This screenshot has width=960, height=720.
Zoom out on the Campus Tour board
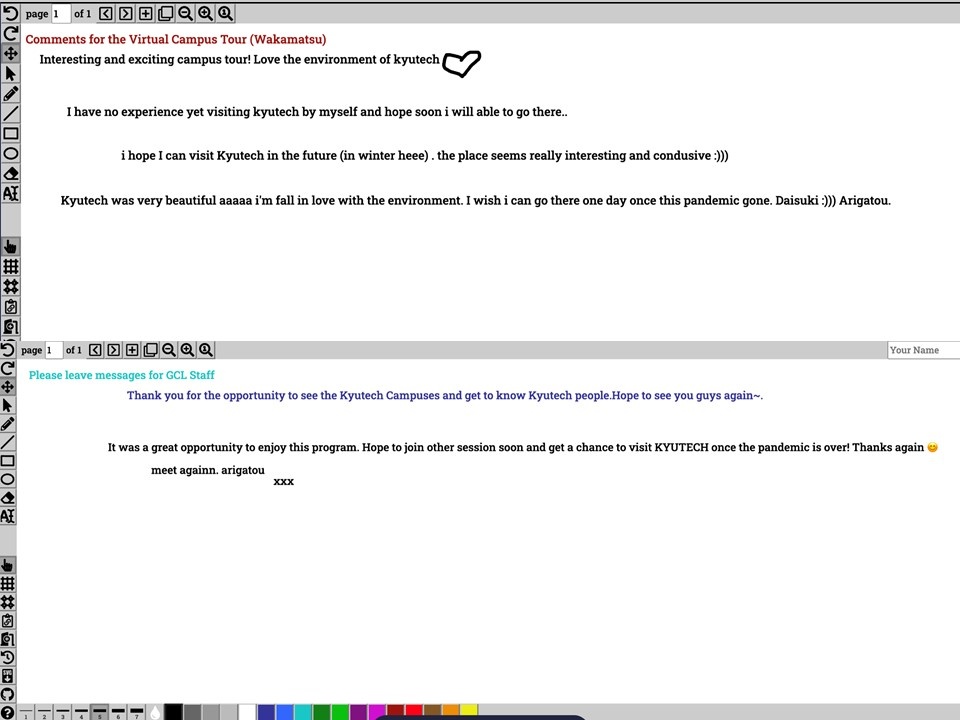point(186,13)
